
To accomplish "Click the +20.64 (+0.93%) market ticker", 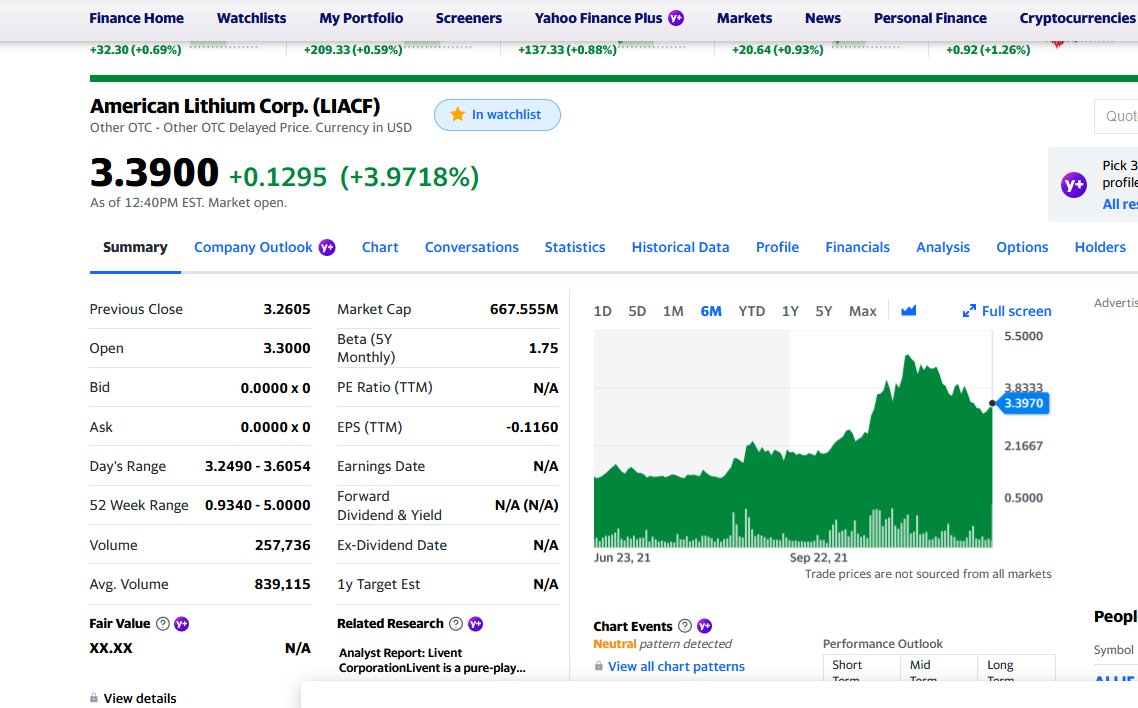I will tap(778, 50).
